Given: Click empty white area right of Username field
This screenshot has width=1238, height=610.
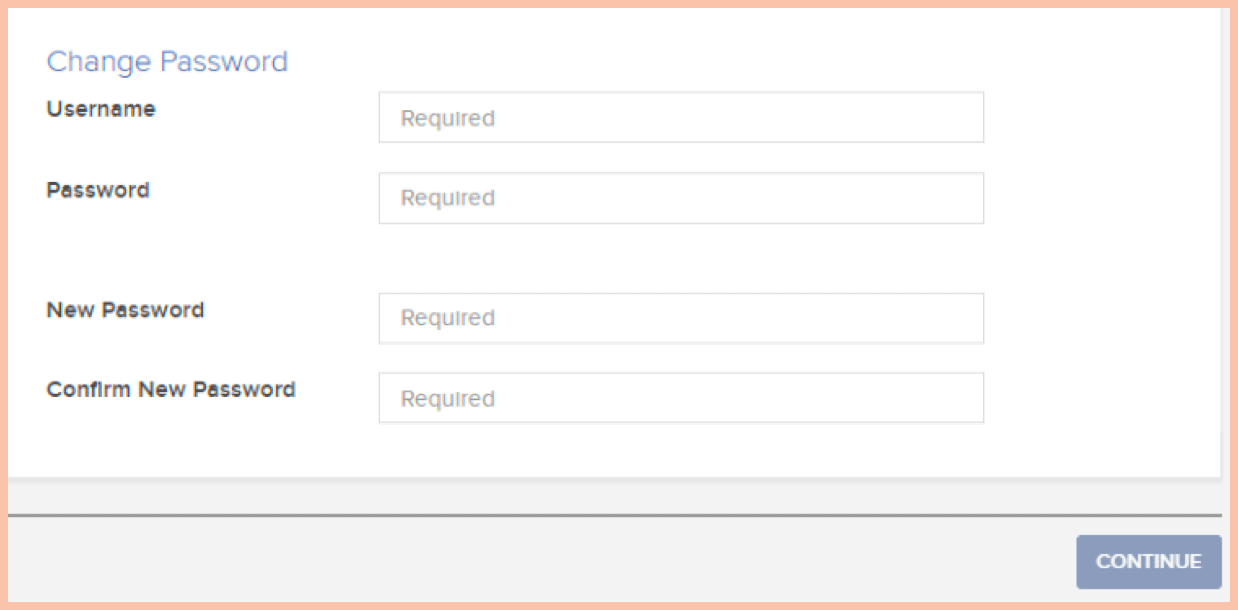Looking at the screenshot, I should [x=1100, y=118].
